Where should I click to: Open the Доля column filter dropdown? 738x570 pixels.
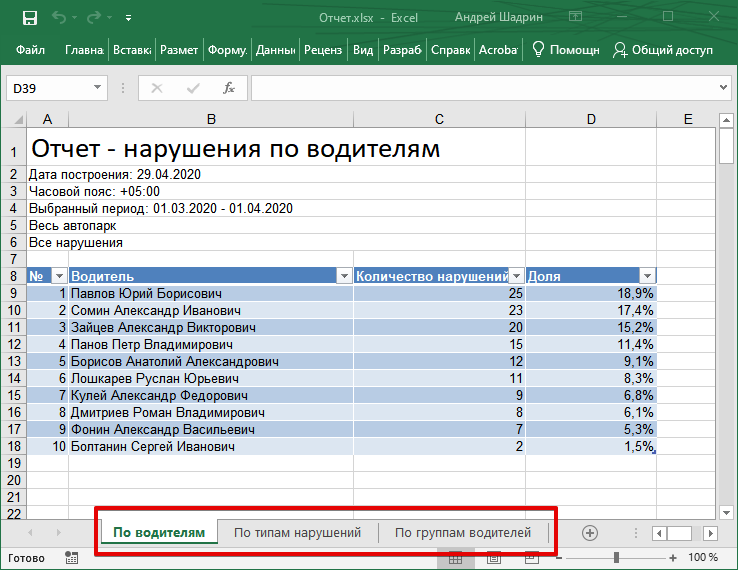tap(647, 276)
